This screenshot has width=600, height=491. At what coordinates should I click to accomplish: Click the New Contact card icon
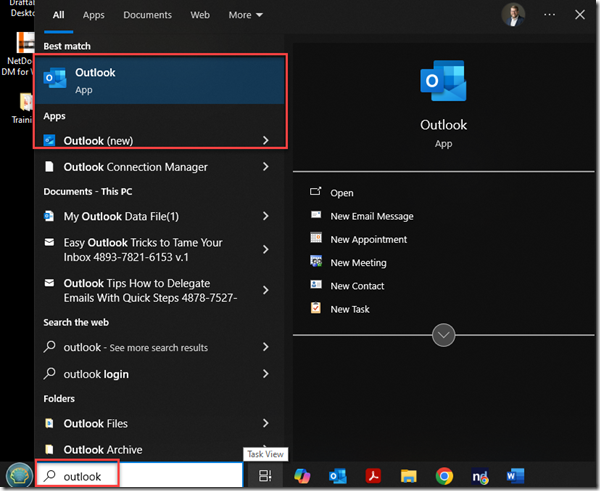click(x=316, y=284)
